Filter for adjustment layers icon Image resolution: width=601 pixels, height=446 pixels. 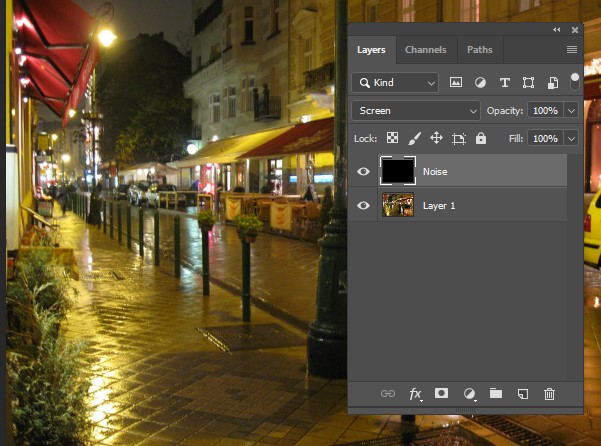pyautogui.click(x=480, y=82)
